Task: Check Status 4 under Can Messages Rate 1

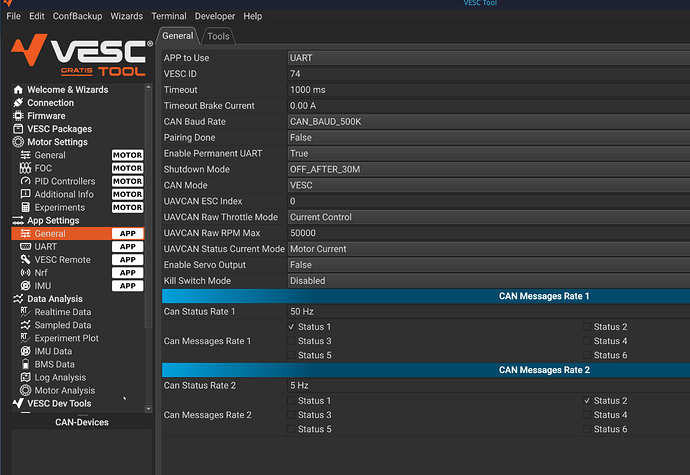Action: coord(587,341)
